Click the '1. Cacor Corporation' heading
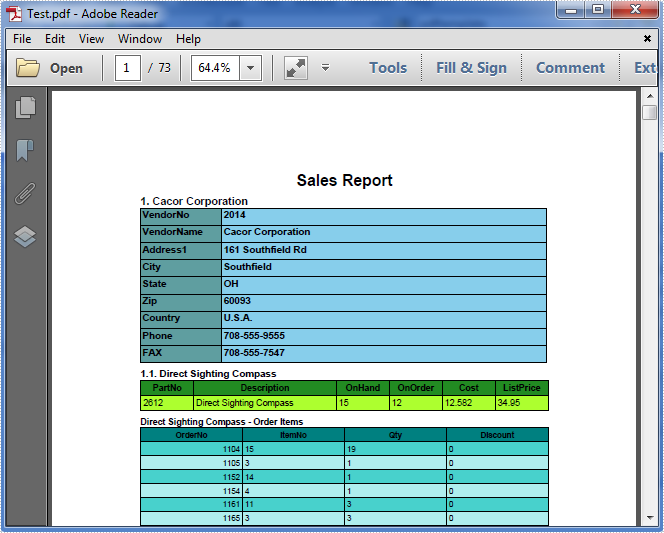This screenshot has height=533, width=664. pyautogui.click(x=194, y=201)
